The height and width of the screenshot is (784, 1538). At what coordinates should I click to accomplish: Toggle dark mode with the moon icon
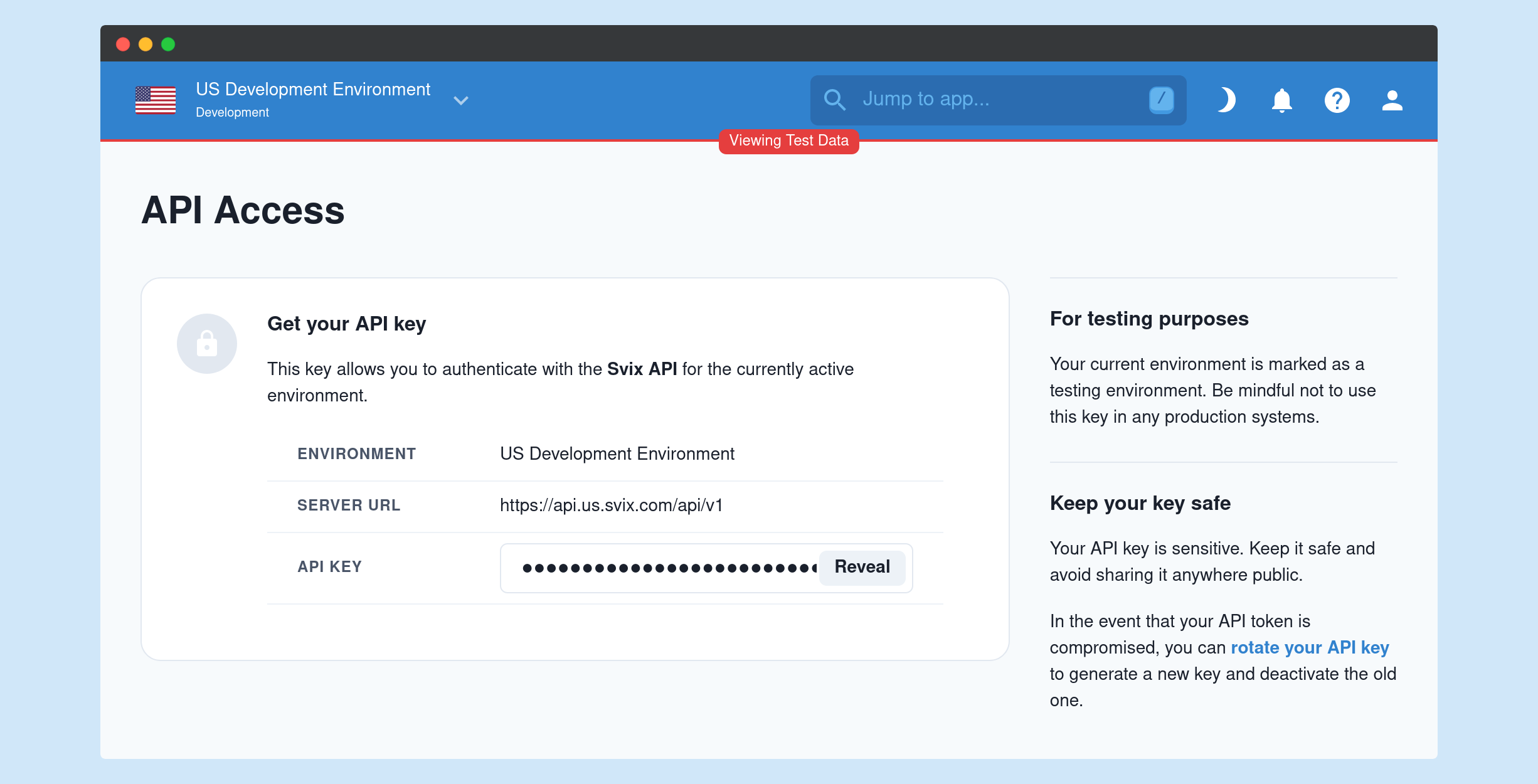(1226, 100)
